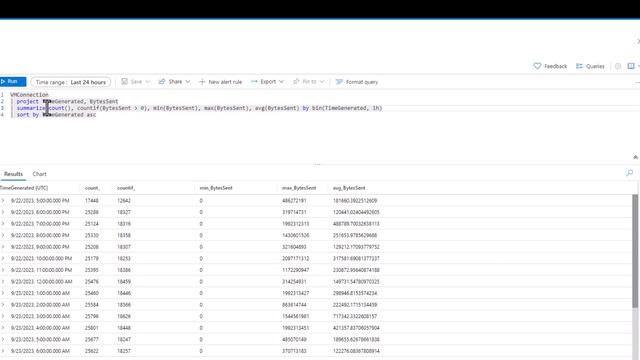Viewport: 640px width, 360px height.
Task: Click count value 25796
Action: coord(91,316)
